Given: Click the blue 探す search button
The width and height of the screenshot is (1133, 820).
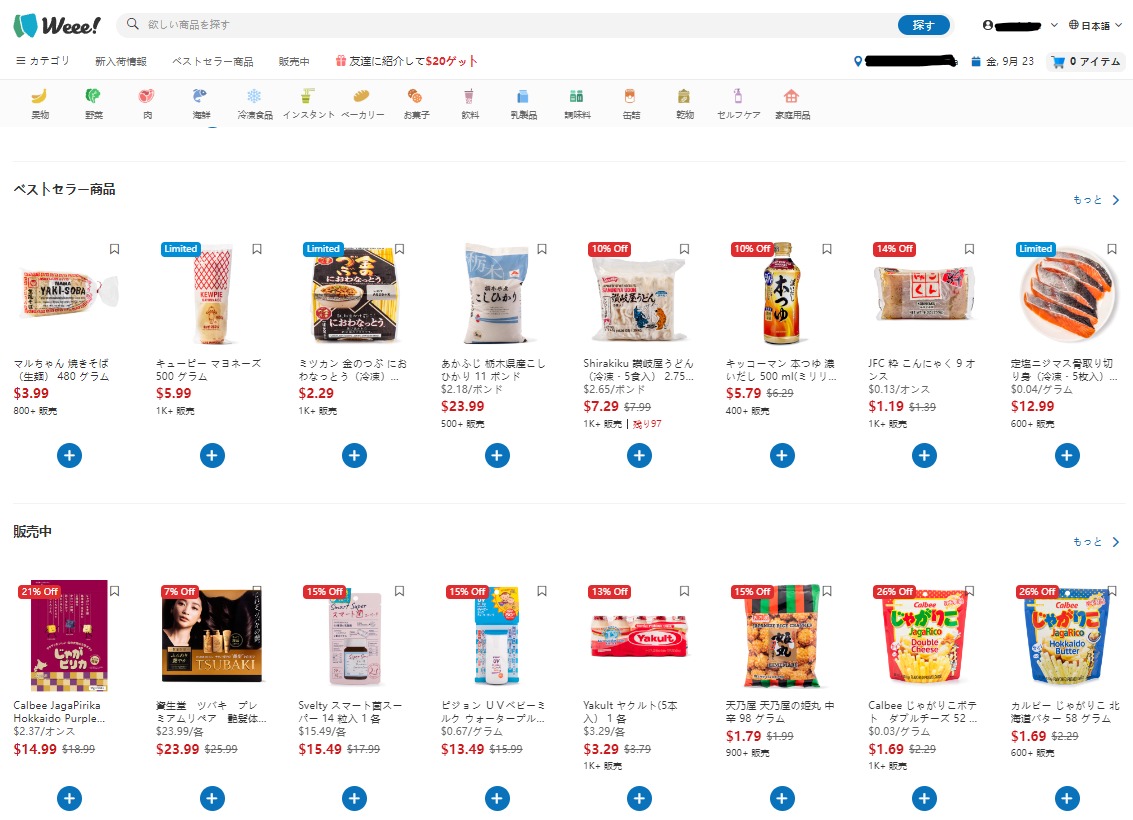Looking at the screenshot, I should 923,25.
